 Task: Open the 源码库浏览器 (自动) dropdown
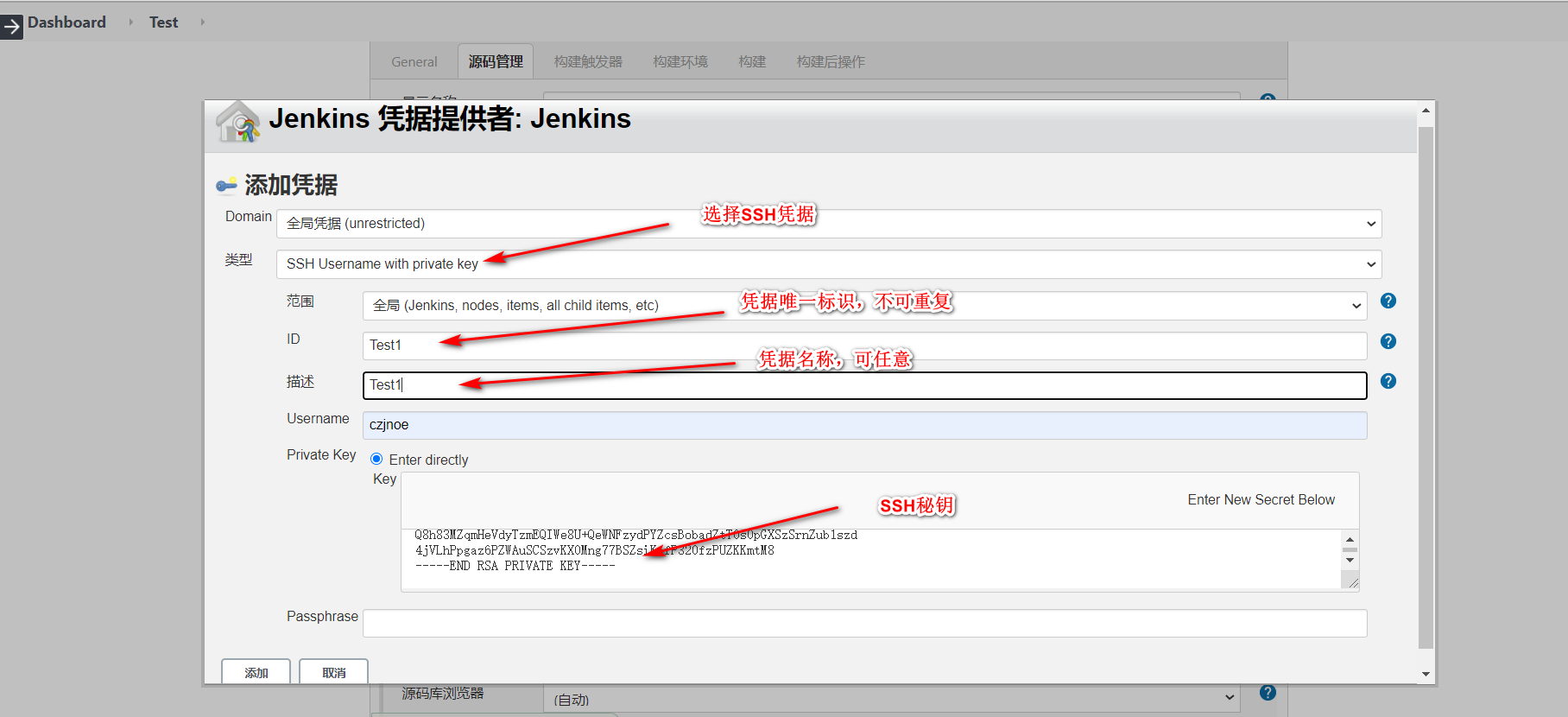tap(892, 698)
